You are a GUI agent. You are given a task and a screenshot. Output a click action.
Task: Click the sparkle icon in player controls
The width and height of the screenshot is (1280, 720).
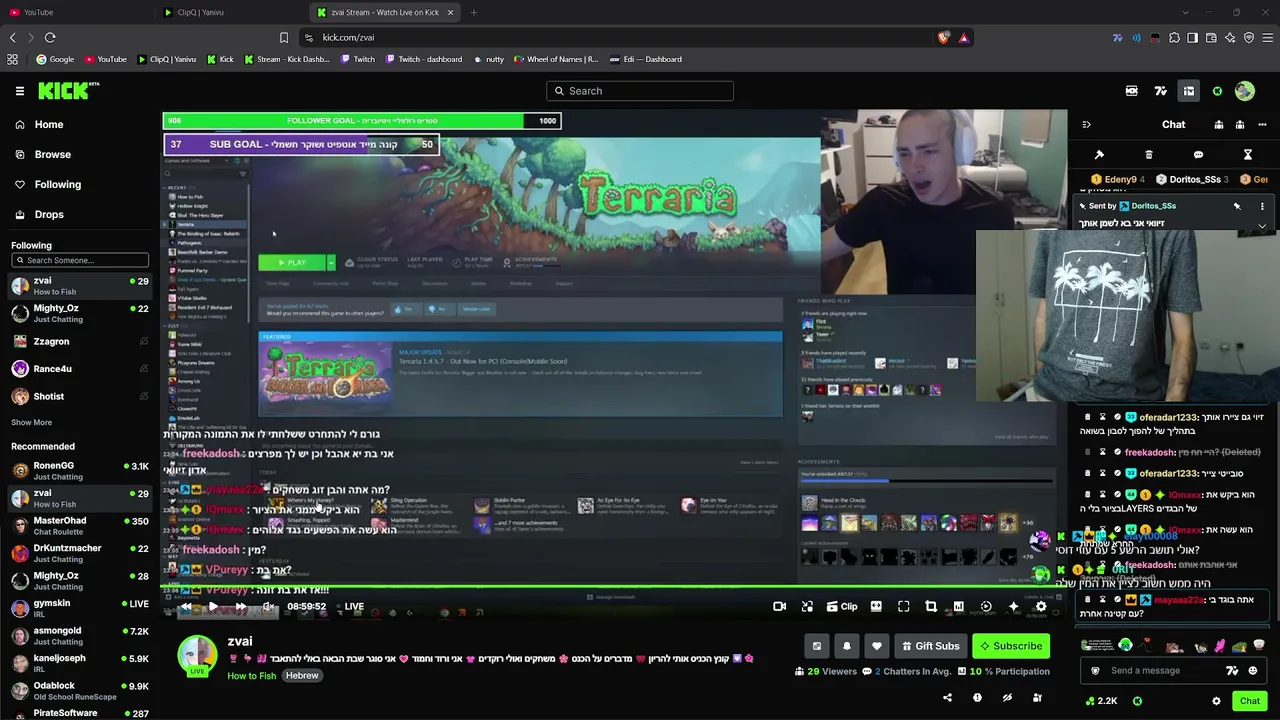pyautogui.click(x=1013, y=606)
